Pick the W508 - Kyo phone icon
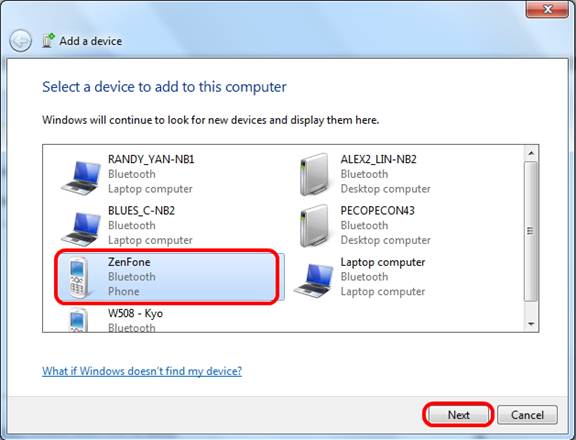This screenshot has width=576, height=440. coord(79,320)
